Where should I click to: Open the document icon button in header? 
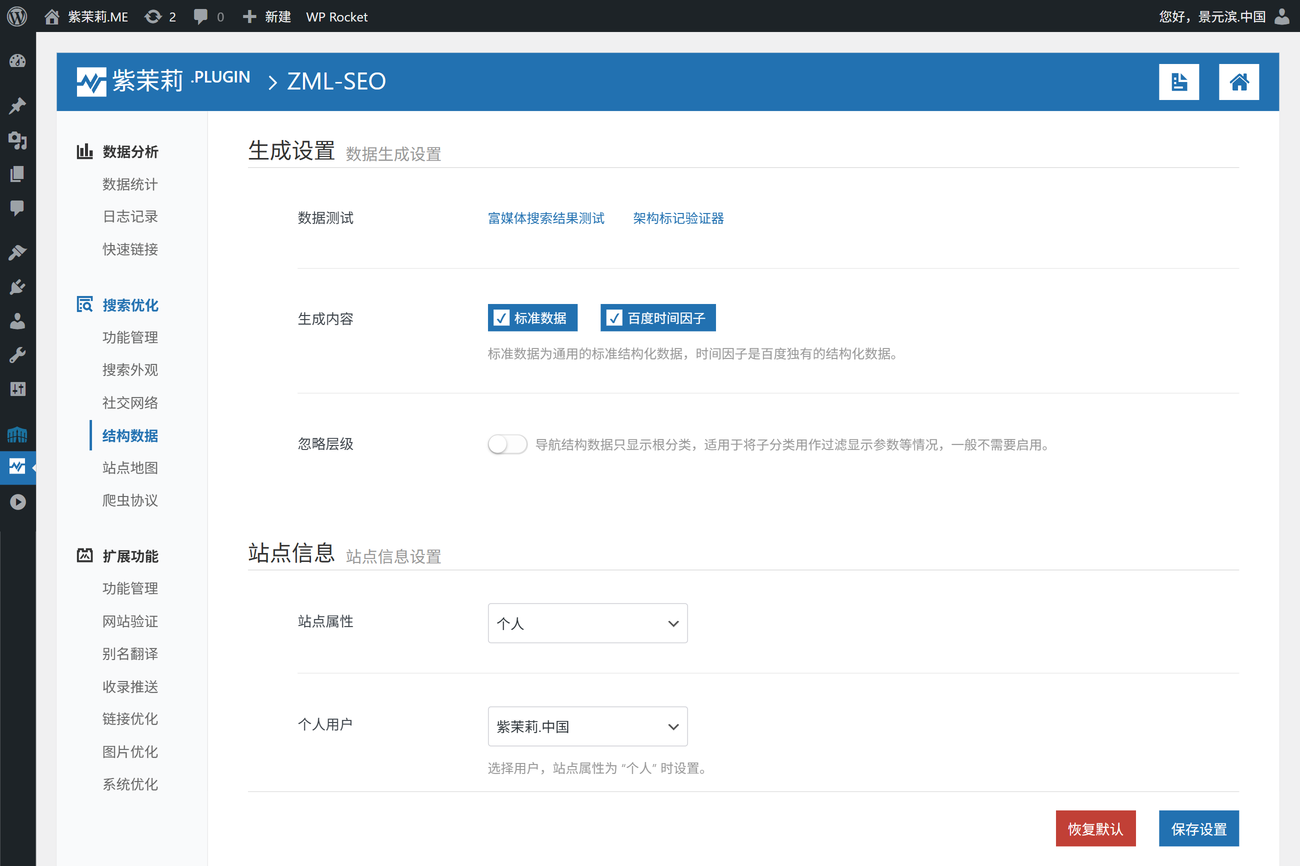pos(1179,82)
